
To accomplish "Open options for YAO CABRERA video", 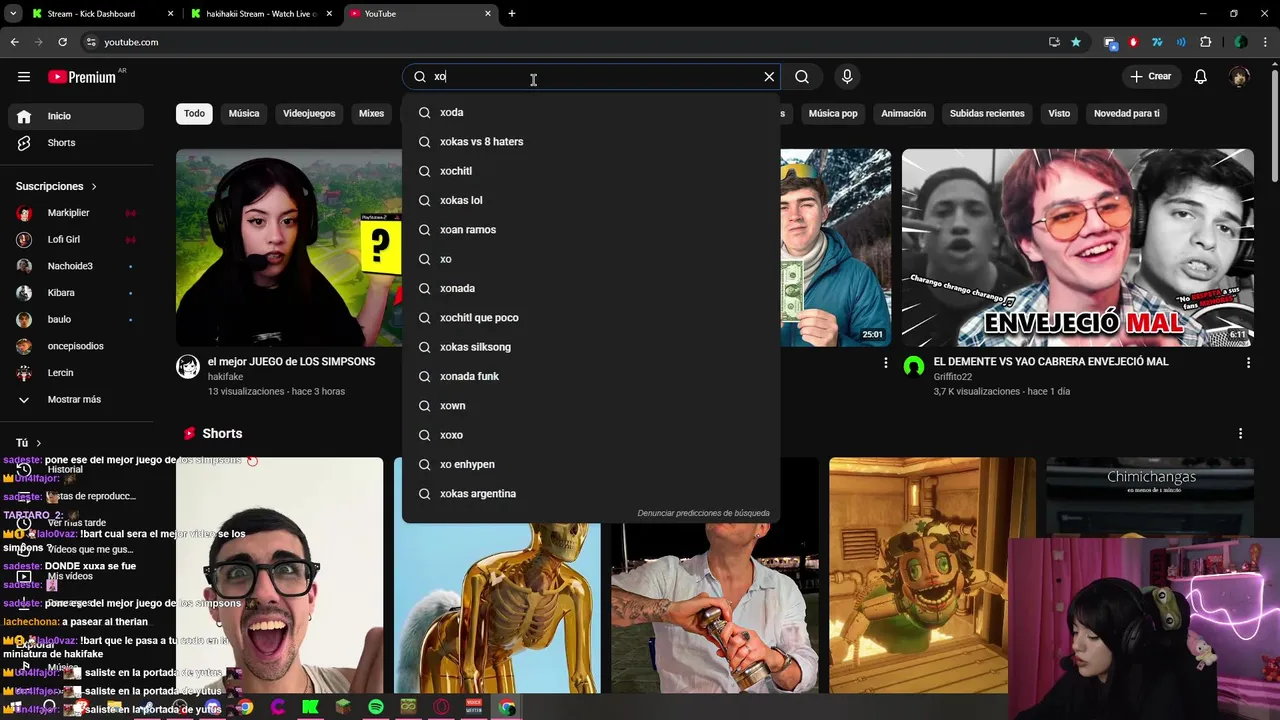I will click(1248, 363).
